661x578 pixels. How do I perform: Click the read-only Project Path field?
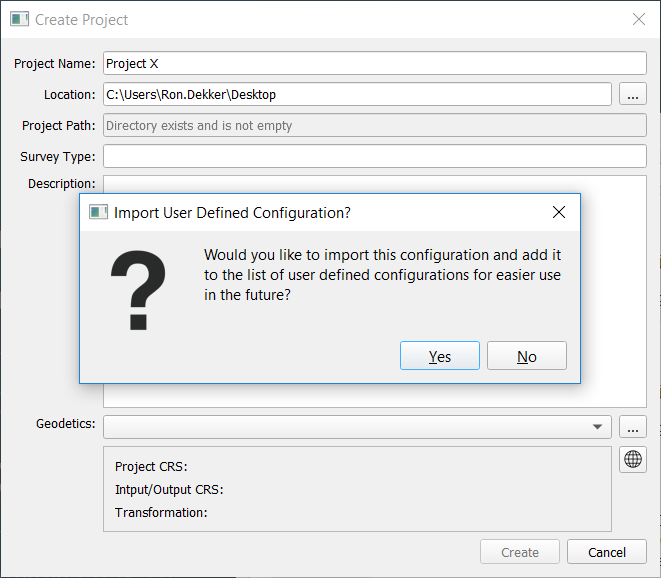375,126
